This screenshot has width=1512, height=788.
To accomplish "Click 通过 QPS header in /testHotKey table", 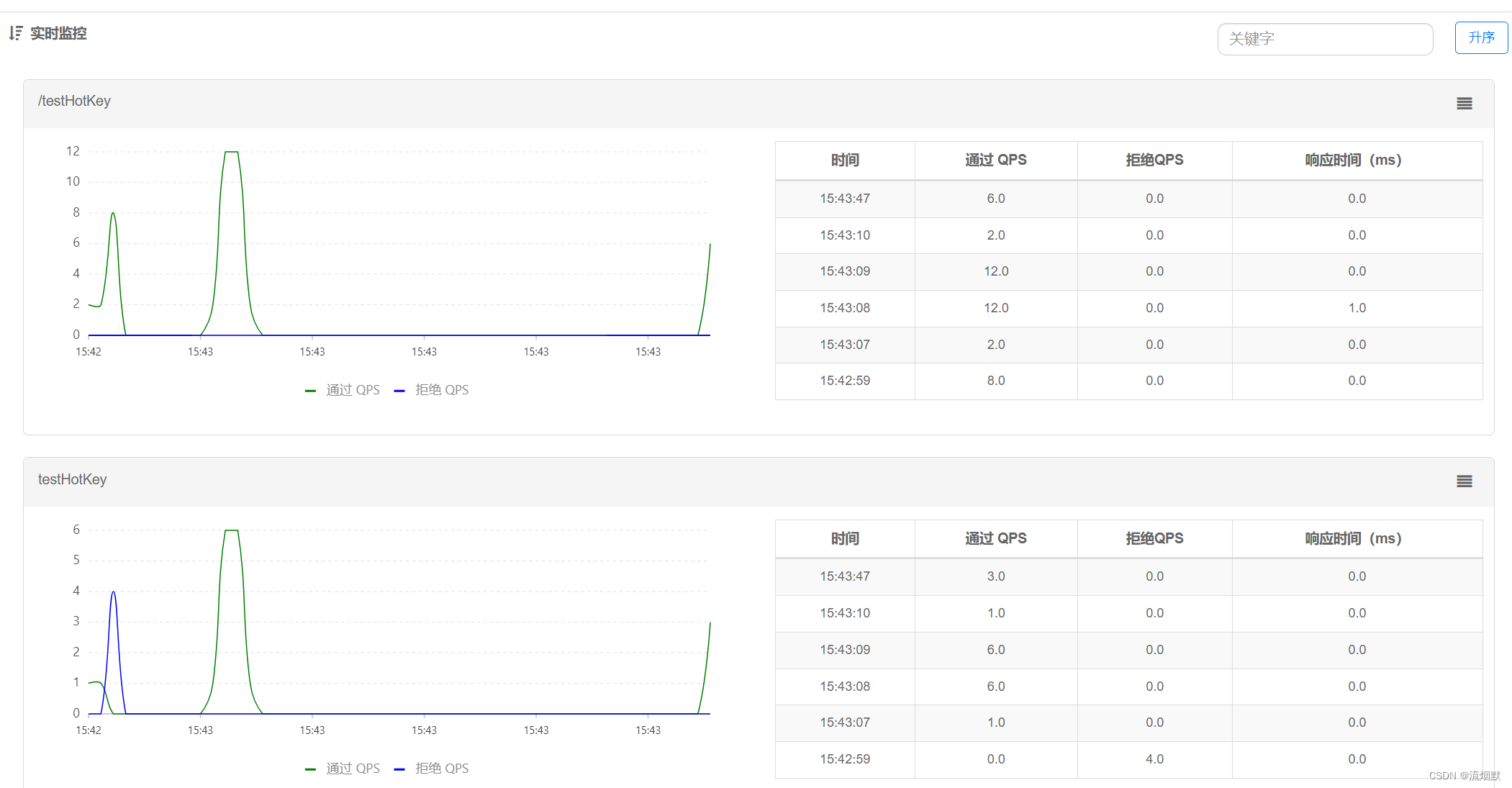I will 996,160.
